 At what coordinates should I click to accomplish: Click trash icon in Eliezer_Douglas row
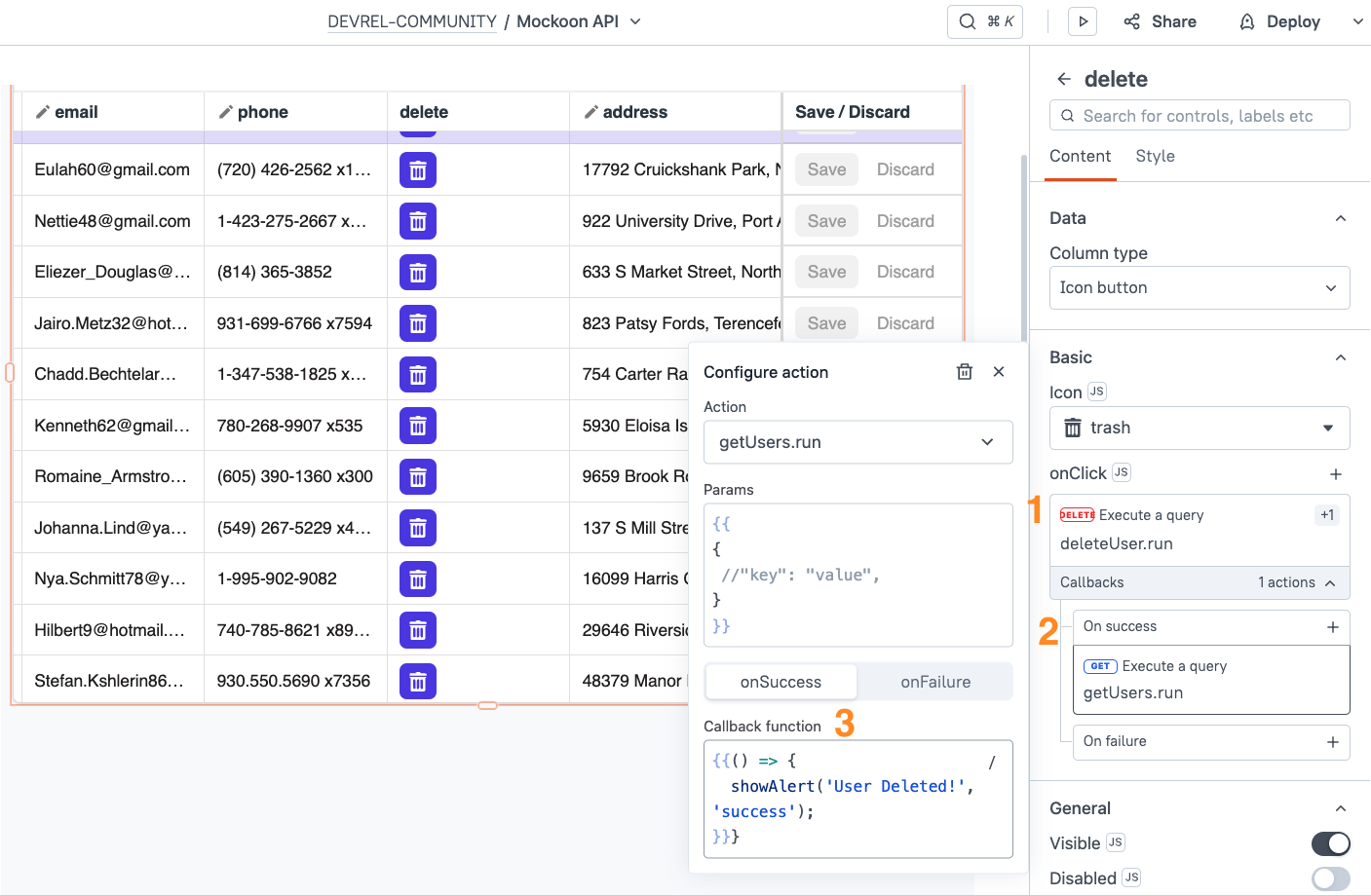[417, 273]
